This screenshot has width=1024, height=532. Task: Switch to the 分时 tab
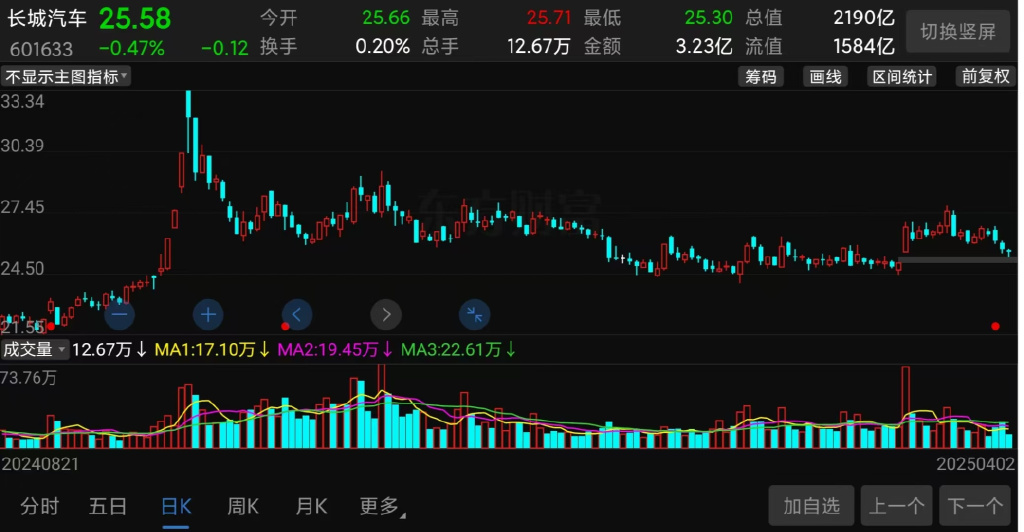point(39,506)
